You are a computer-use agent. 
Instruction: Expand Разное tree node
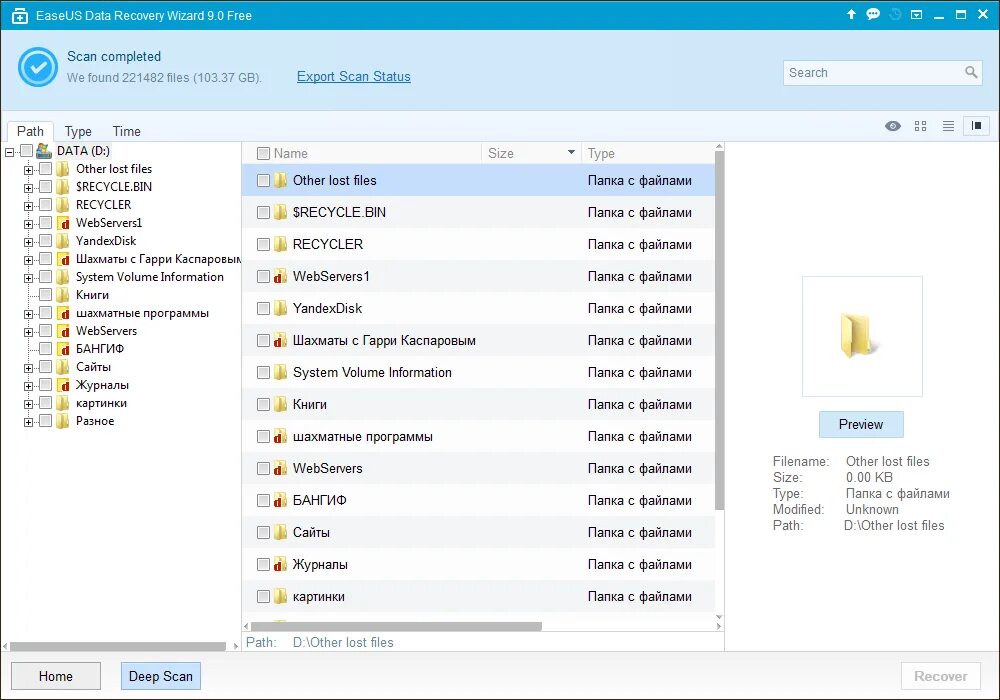click(28, 422)
